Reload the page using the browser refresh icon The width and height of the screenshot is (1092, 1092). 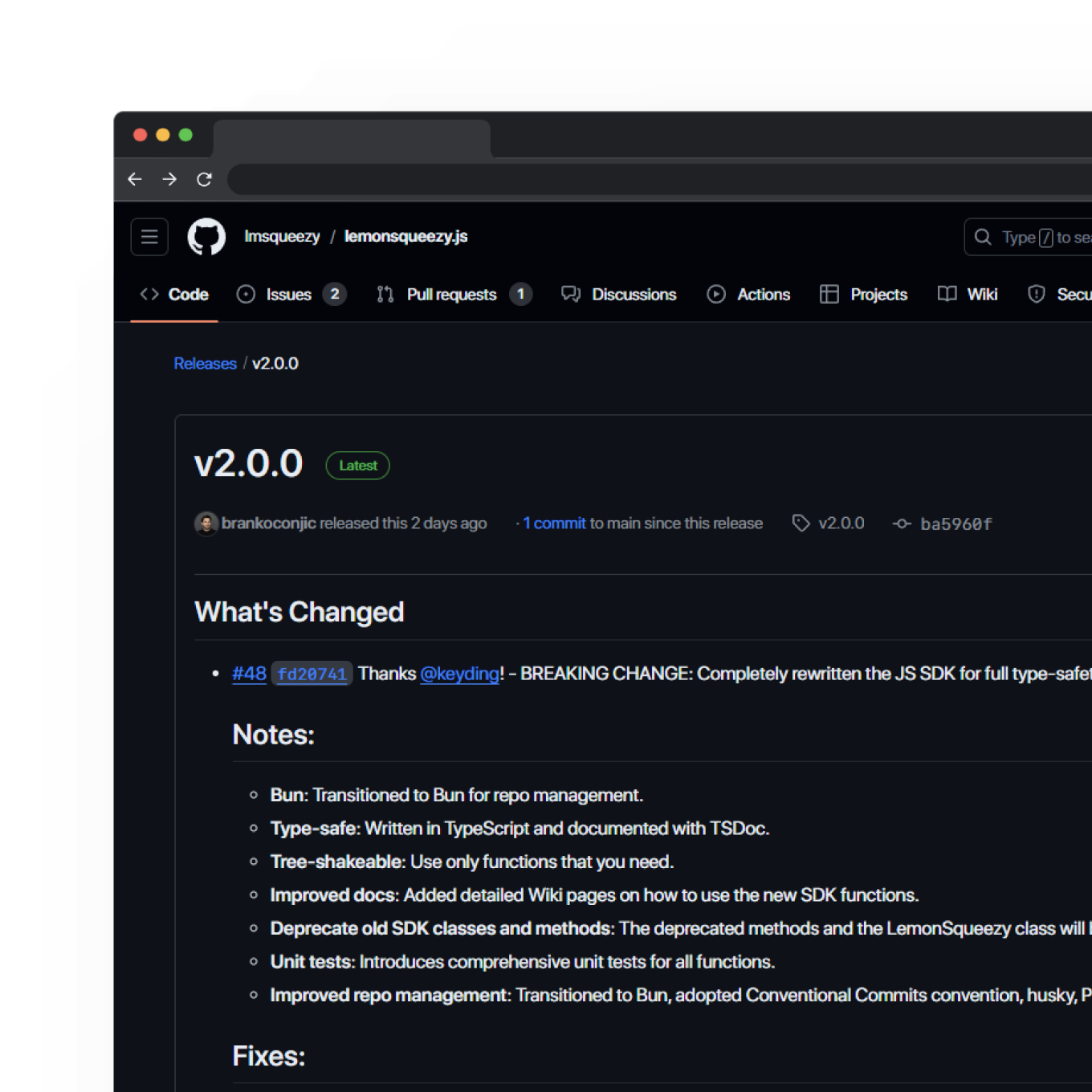(x=204, y=179)
